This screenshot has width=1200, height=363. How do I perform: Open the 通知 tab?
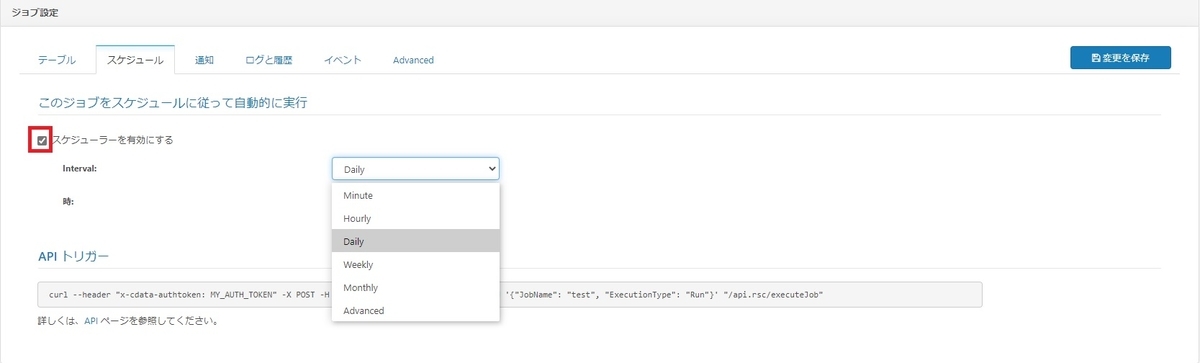204,60
